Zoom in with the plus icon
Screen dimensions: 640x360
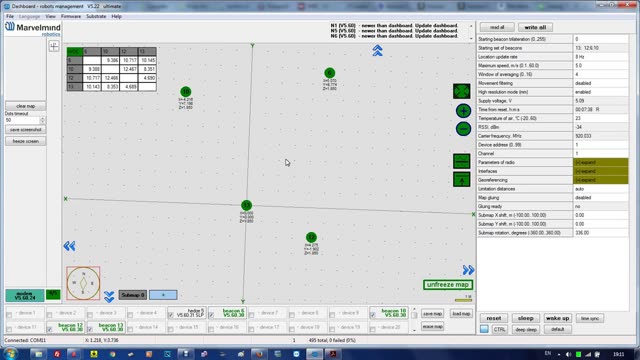(463, 111)
